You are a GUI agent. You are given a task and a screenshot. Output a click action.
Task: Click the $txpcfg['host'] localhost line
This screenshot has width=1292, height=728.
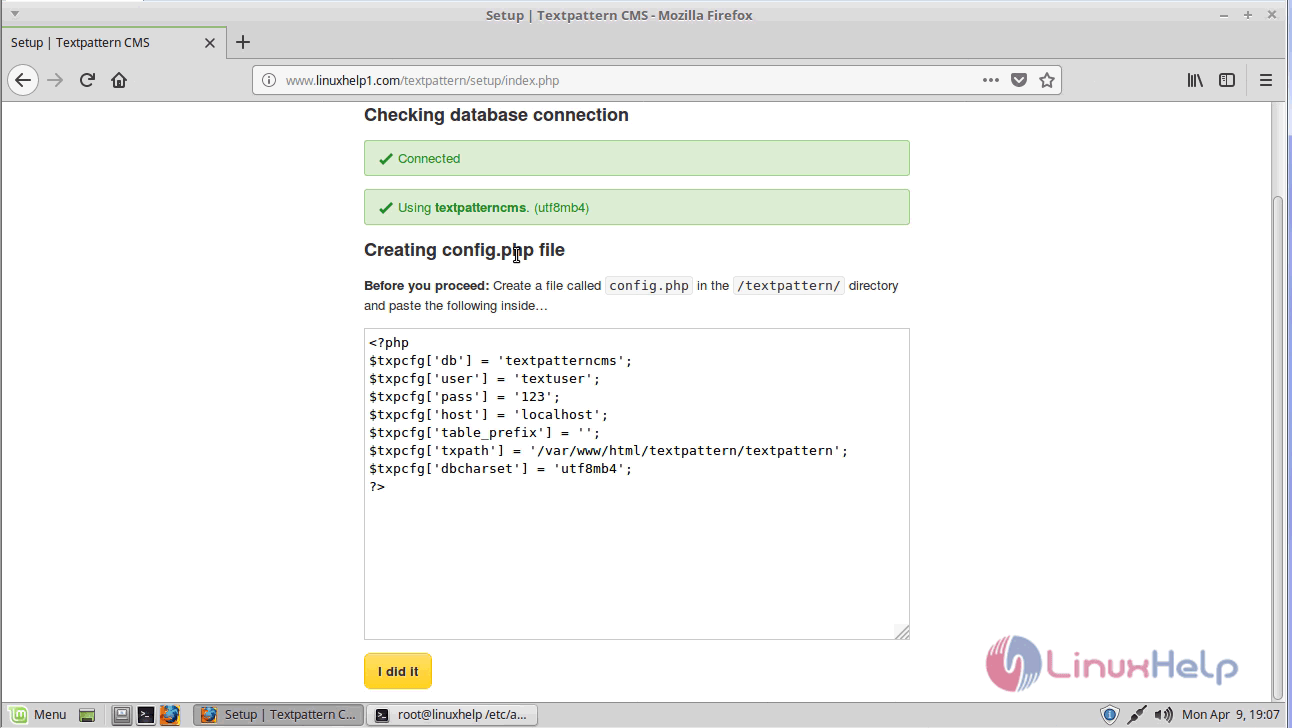pyautogui.click(x=489, y=414)
